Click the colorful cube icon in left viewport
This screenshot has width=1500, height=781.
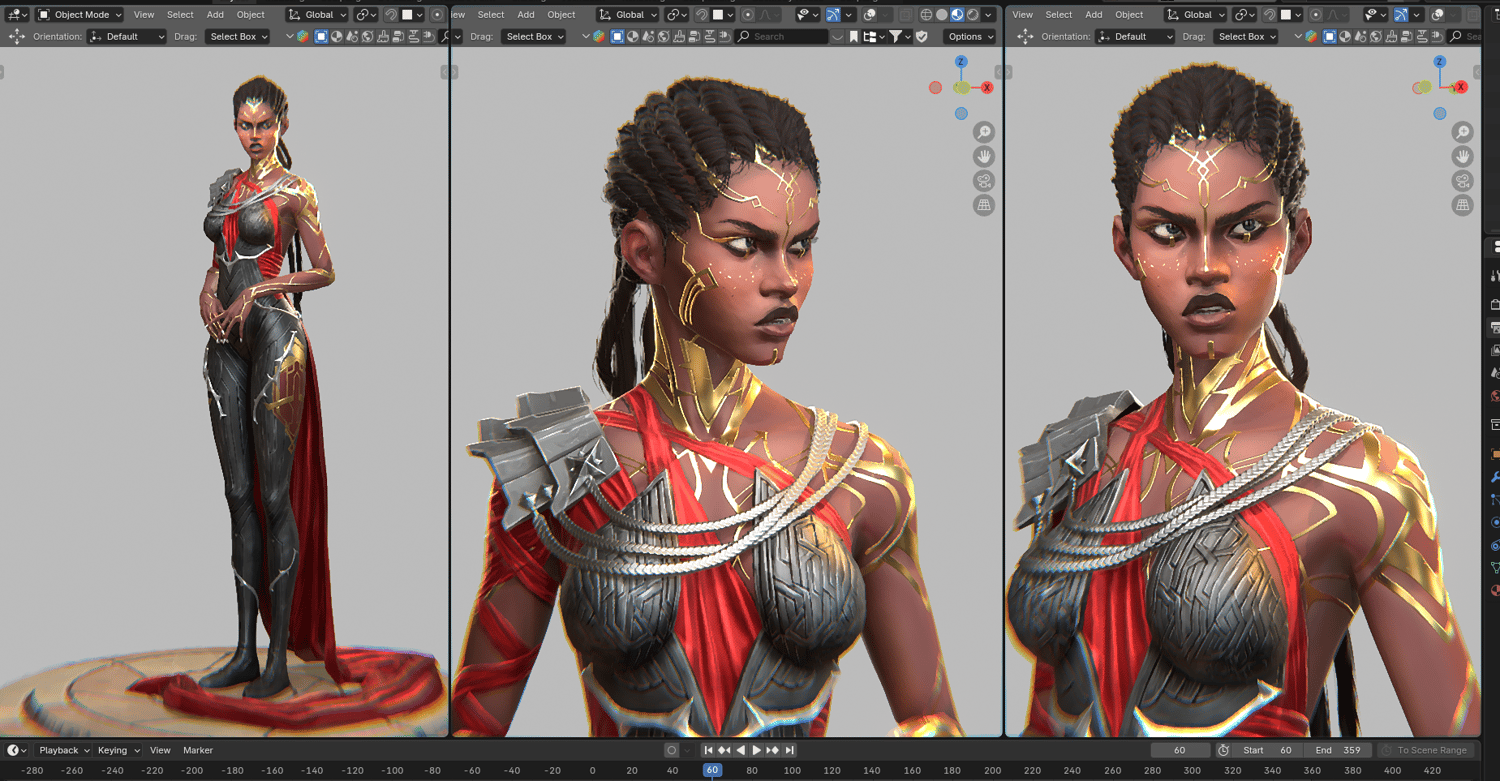coord(303,36)
